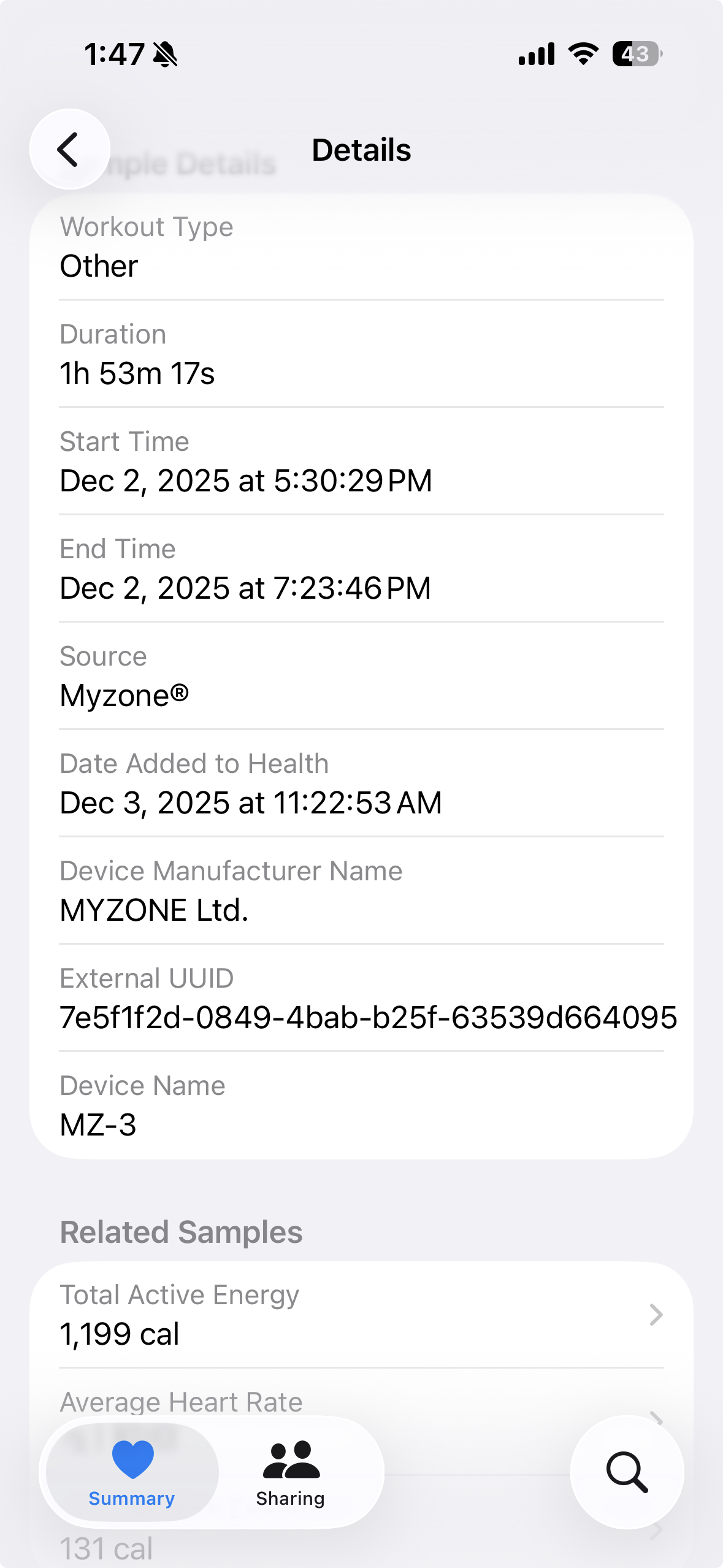
Task: Open Total Active Energy chevron
Action: (656, 1315)
